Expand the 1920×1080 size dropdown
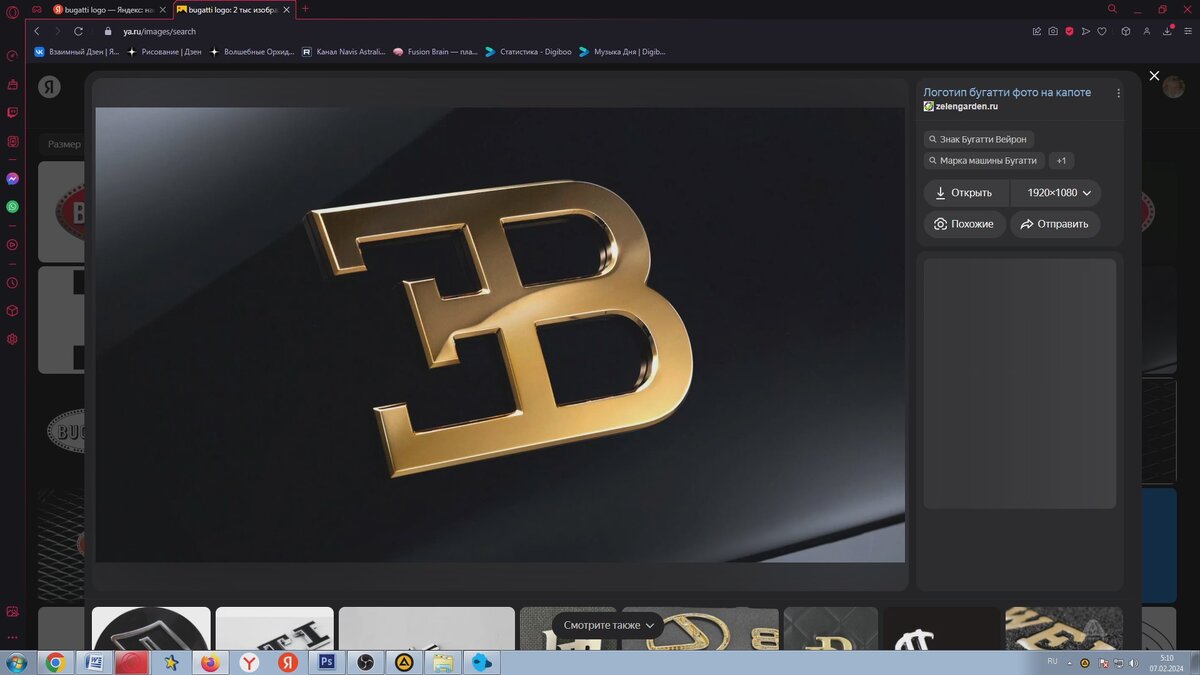This screenshot has width=1200, height=675. [x=1057, y=193]
